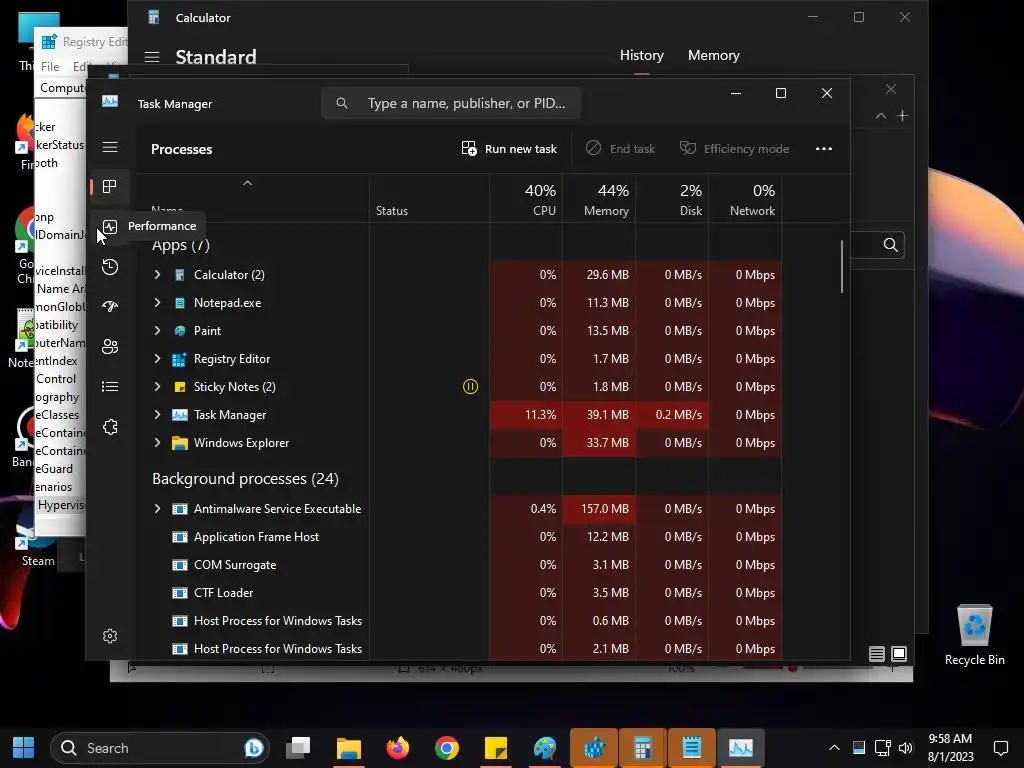The width and height of the screenshot is (1024, 768).
Task: Click the Task Manager search field
Action: (451, 103)
